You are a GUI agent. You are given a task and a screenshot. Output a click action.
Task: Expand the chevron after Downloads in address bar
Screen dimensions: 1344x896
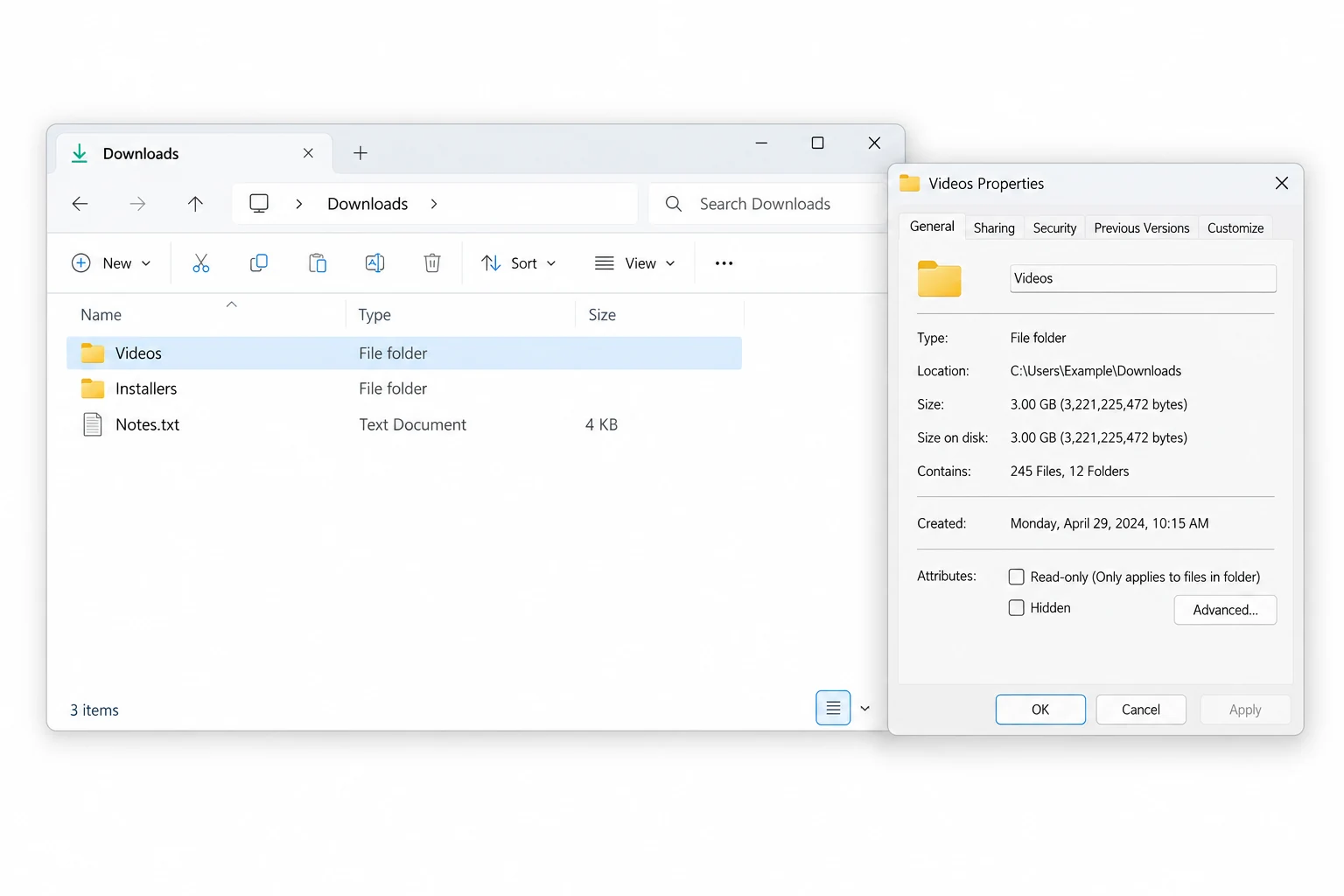coord(434,204)
